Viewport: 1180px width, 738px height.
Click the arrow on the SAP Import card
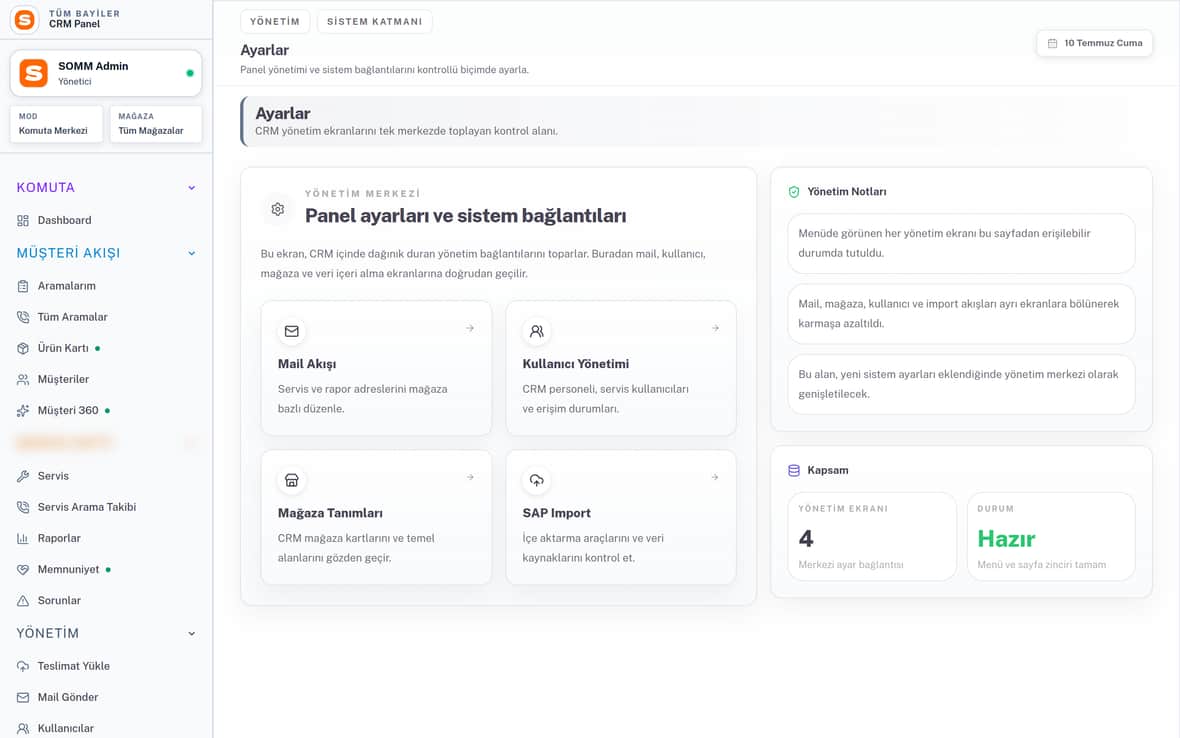715,477
